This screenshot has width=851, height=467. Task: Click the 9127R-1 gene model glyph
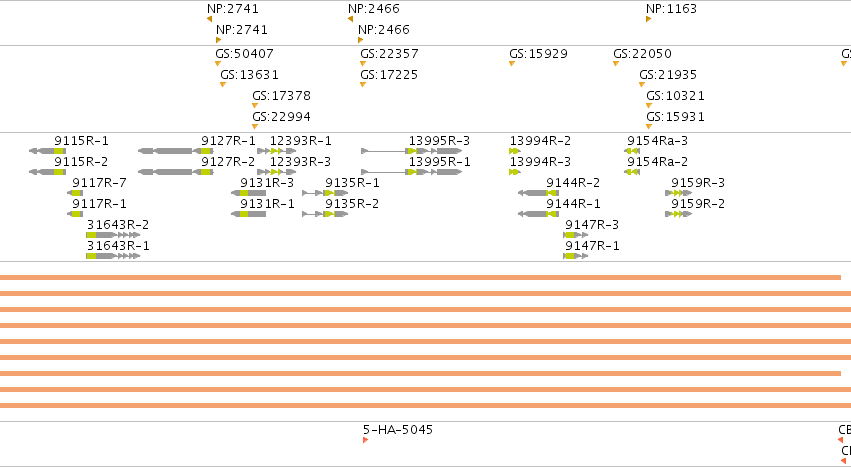tap(176, 151)
